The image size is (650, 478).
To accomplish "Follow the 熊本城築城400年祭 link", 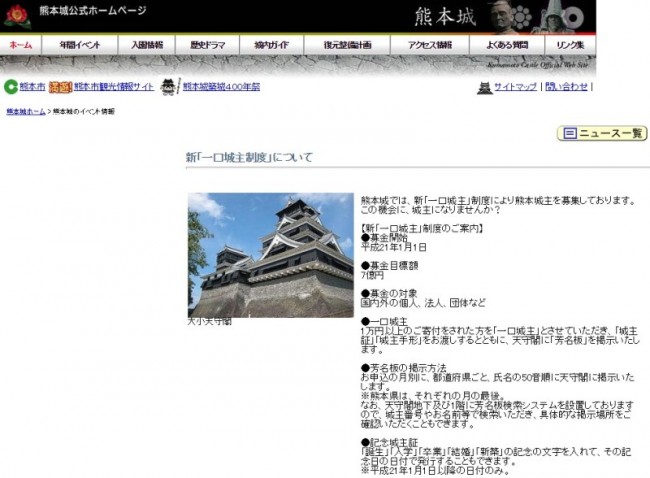I will coord(221,87).
